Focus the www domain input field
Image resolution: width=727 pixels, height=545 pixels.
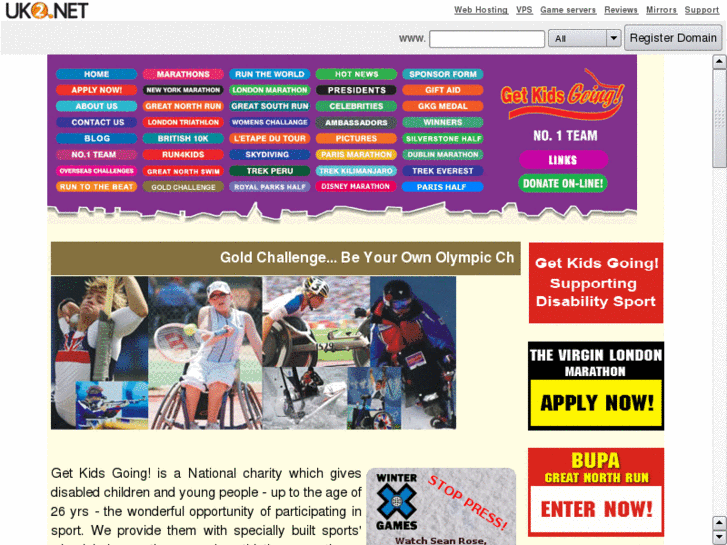pos(487,38)
